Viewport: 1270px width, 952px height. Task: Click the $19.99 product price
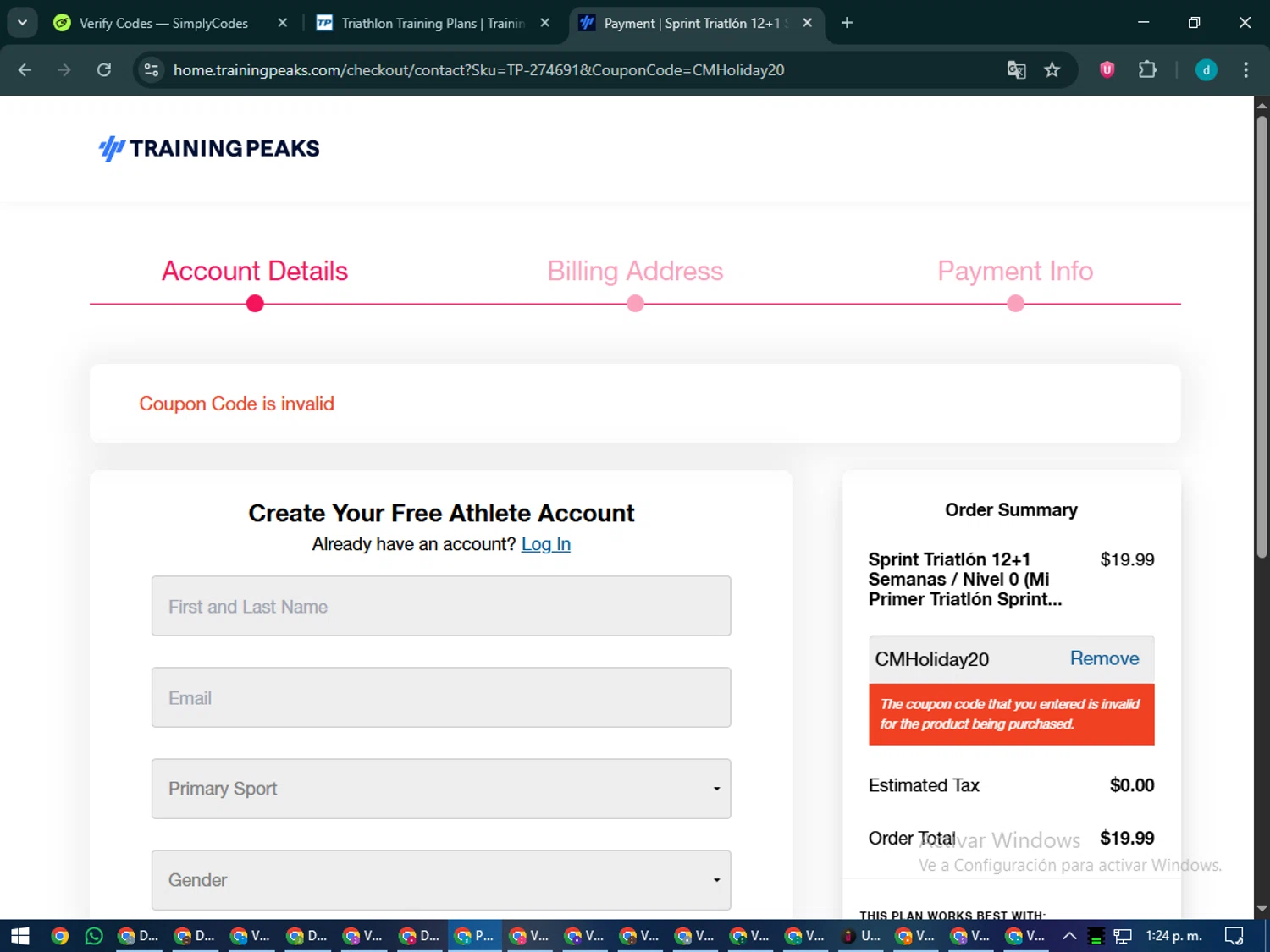pos(1127,559)
